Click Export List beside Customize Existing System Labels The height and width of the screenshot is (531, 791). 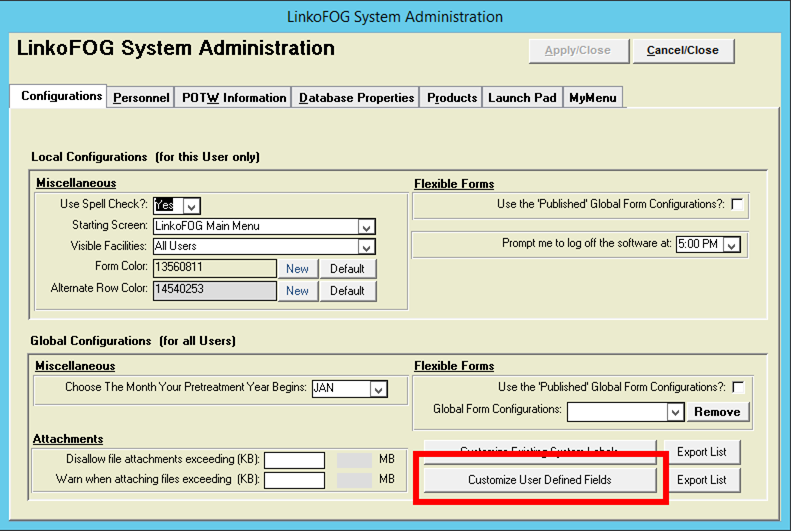click(x=702, y=452)
